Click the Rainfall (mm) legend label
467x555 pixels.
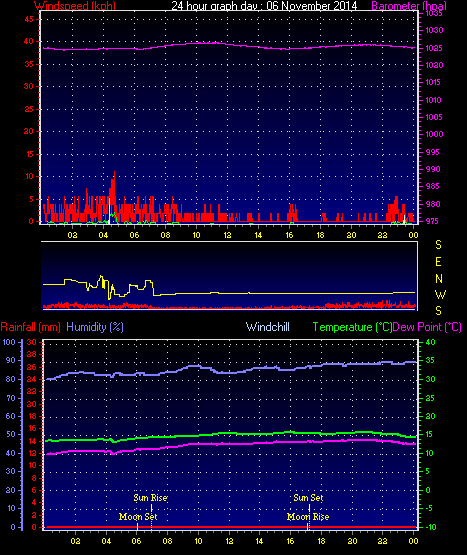(x=30, y=327)
